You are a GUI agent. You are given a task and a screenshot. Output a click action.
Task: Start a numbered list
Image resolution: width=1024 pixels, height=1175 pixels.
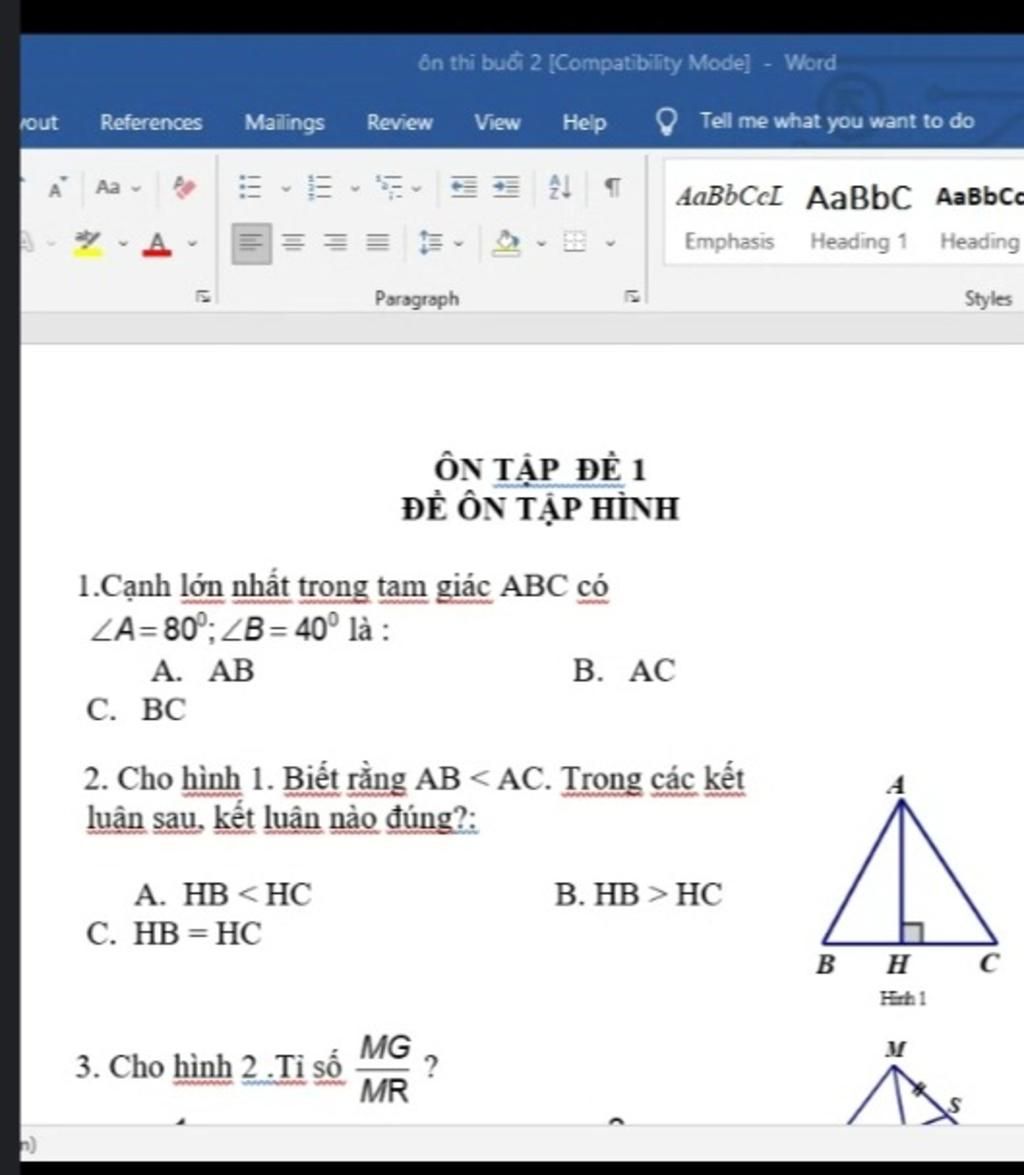[320, 187]
